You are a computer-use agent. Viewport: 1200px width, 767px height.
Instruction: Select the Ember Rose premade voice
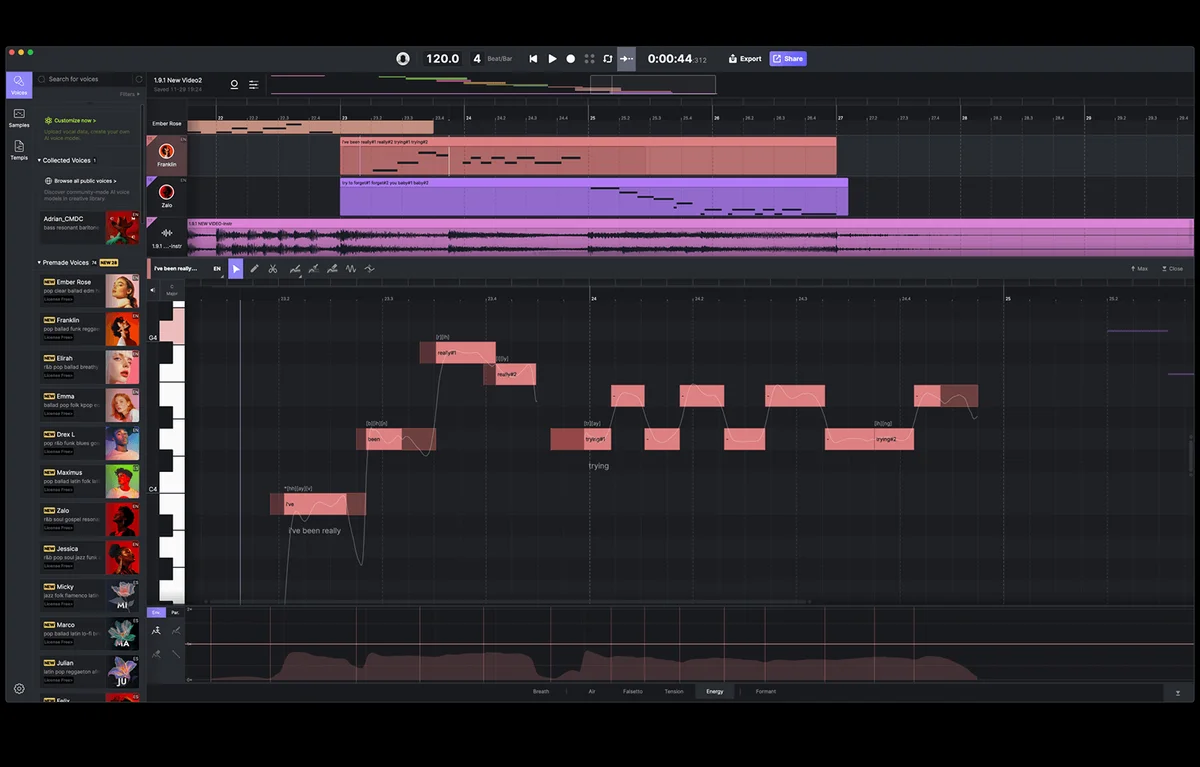tap(90, 291)
